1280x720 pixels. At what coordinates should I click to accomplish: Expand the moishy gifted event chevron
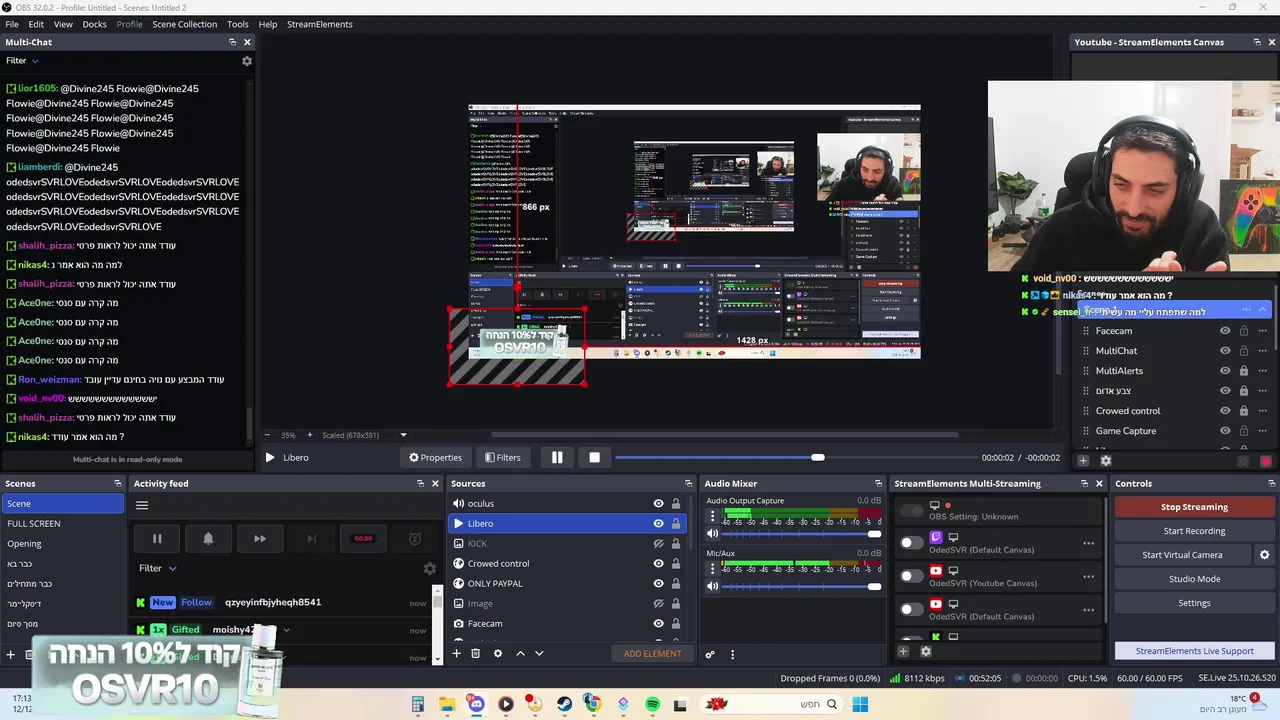(x=286, y=630)
